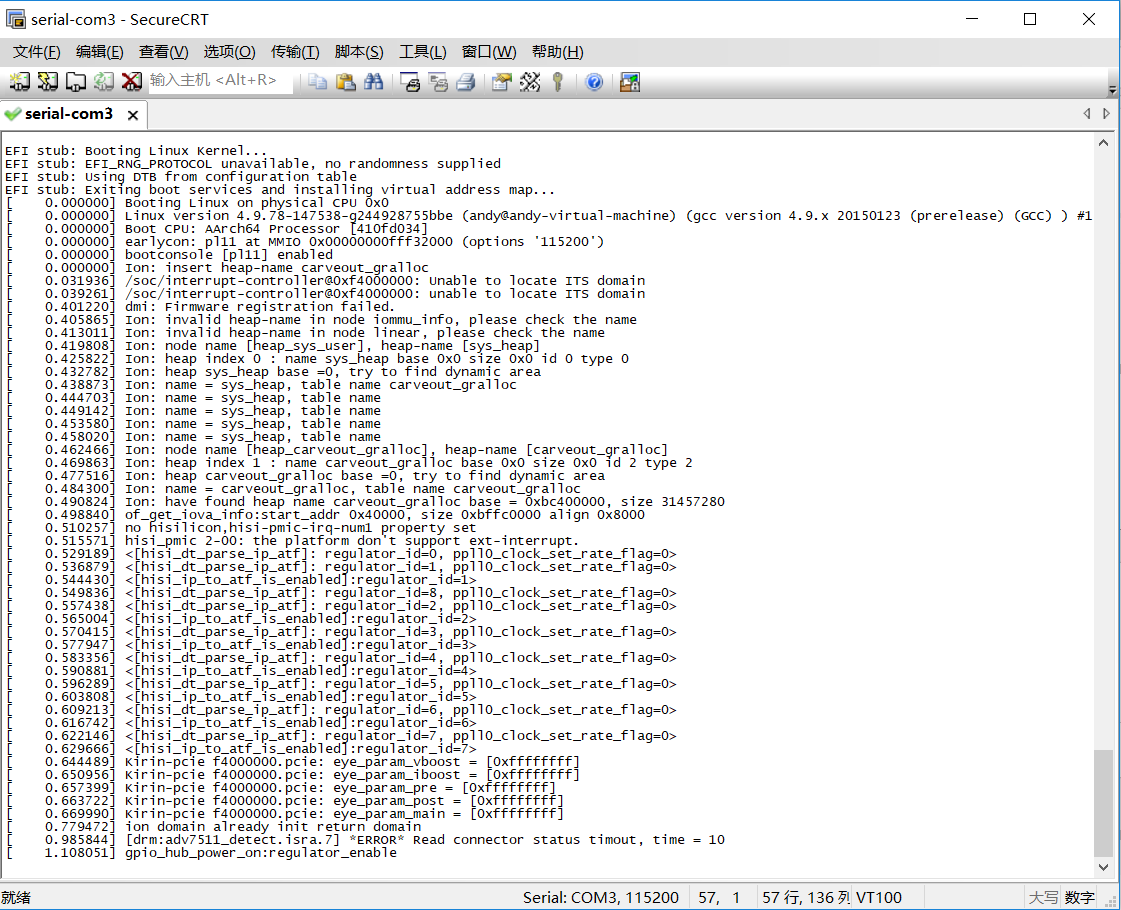Click the Paste clipboard icon
The image size is (1121, 910).
click(346, 82)
